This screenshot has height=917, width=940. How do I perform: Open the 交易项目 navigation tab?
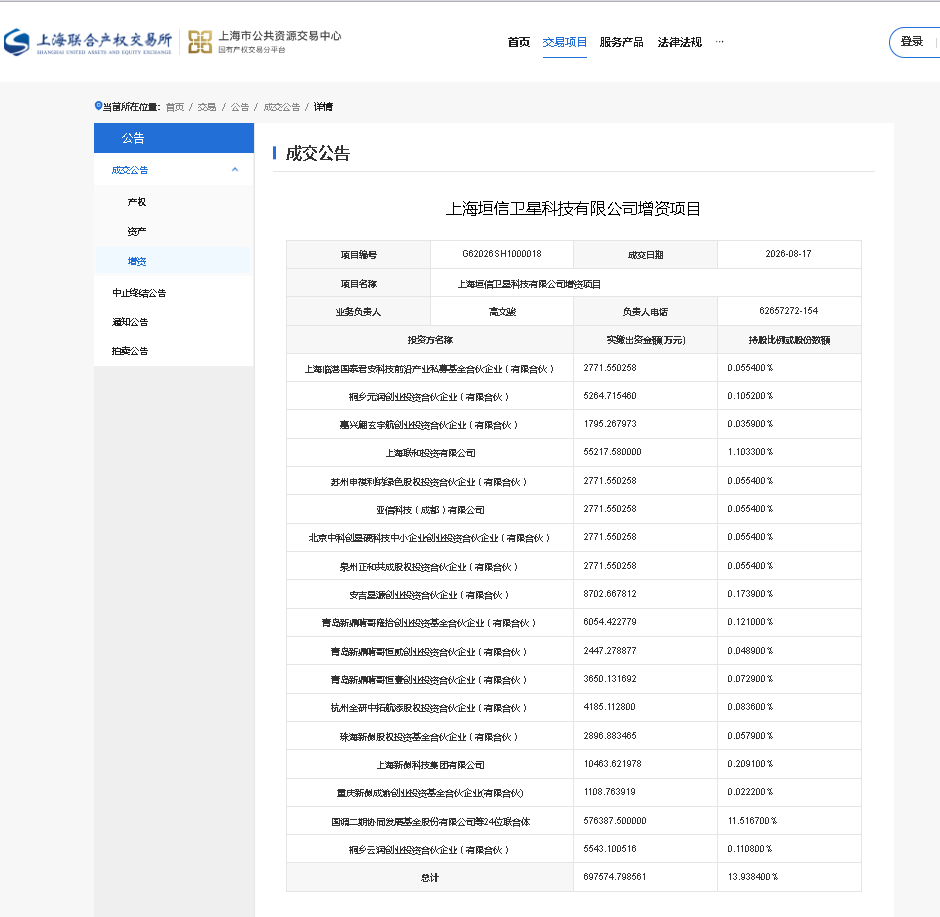tap(564, 42)
